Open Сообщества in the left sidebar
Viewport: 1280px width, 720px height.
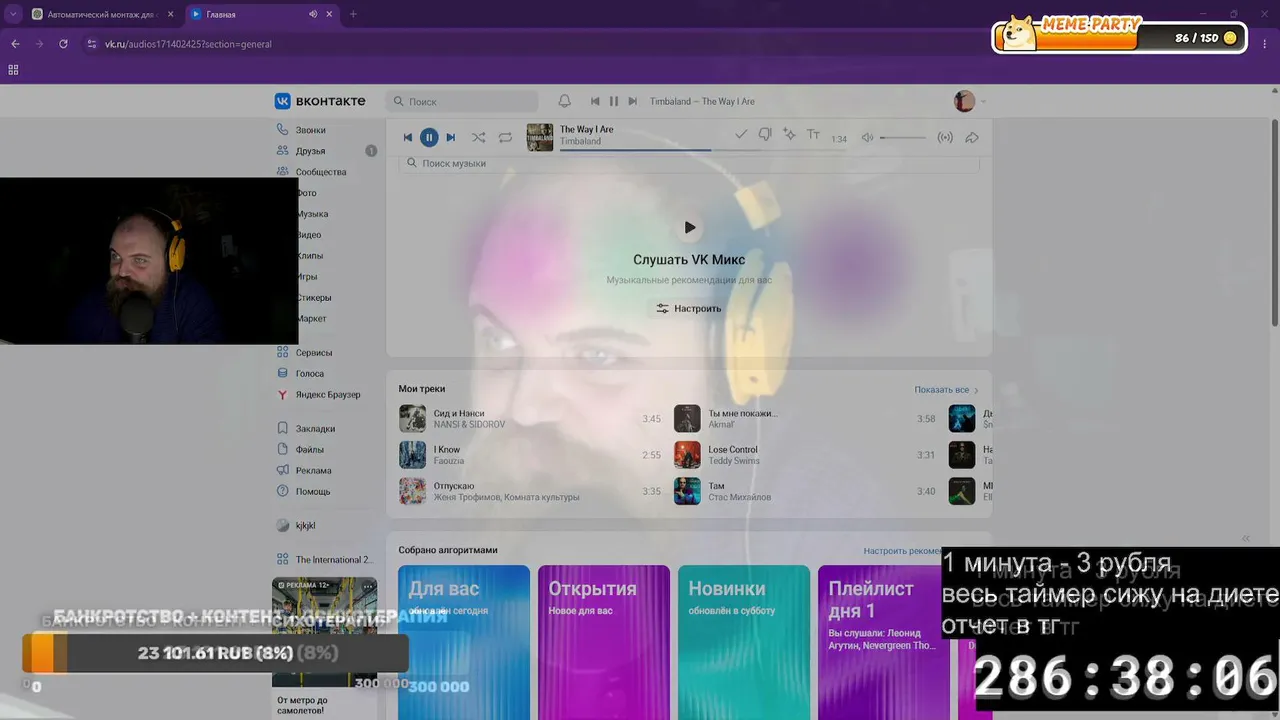coord(321,172)
